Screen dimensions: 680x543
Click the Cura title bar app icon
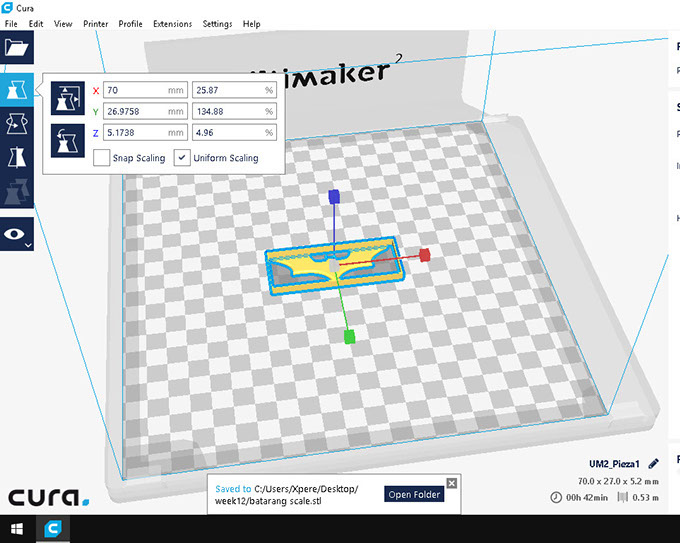(7, 7)
